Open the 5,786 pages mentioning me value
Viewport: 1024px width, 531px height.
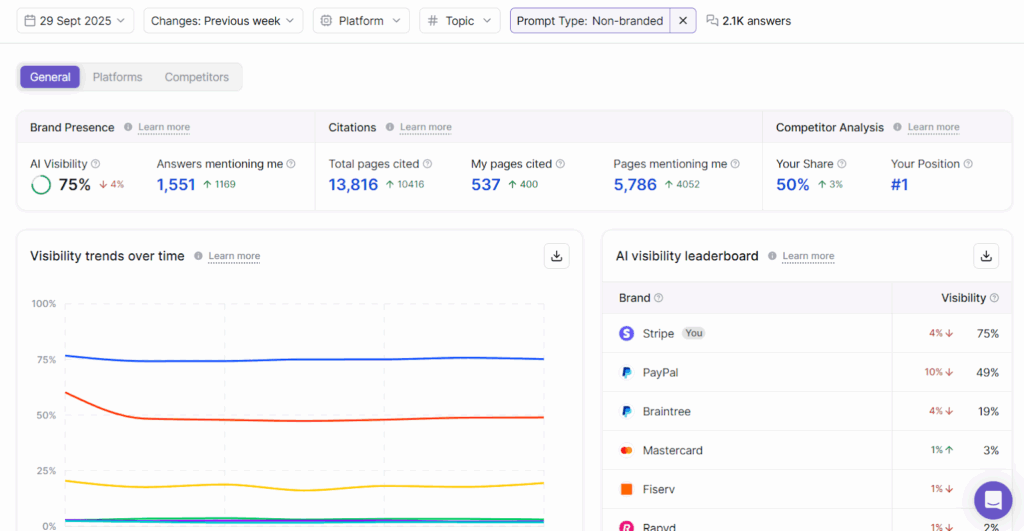point(635,185)
